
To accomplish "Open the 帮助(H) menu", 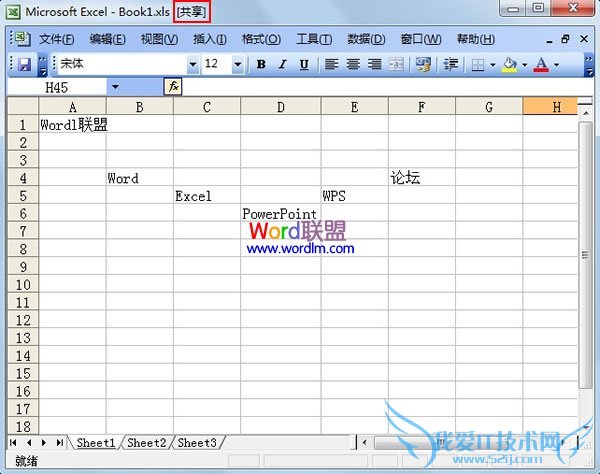I will (476, 39).
